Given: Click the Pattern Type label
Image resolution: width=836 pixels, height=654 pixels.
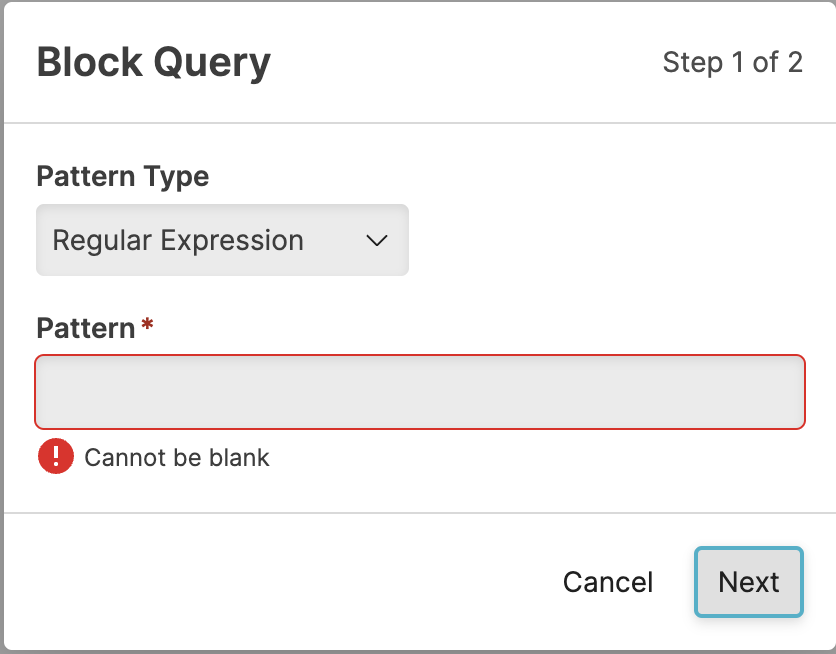Looking at the screenshot, I should (x=122, y=176).
